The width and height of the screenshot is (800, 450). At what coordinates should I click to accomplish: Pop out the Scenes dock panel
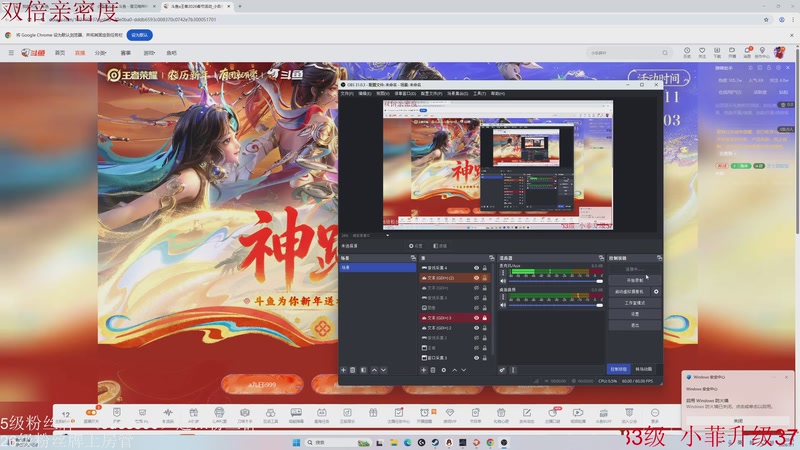[413, 258]
